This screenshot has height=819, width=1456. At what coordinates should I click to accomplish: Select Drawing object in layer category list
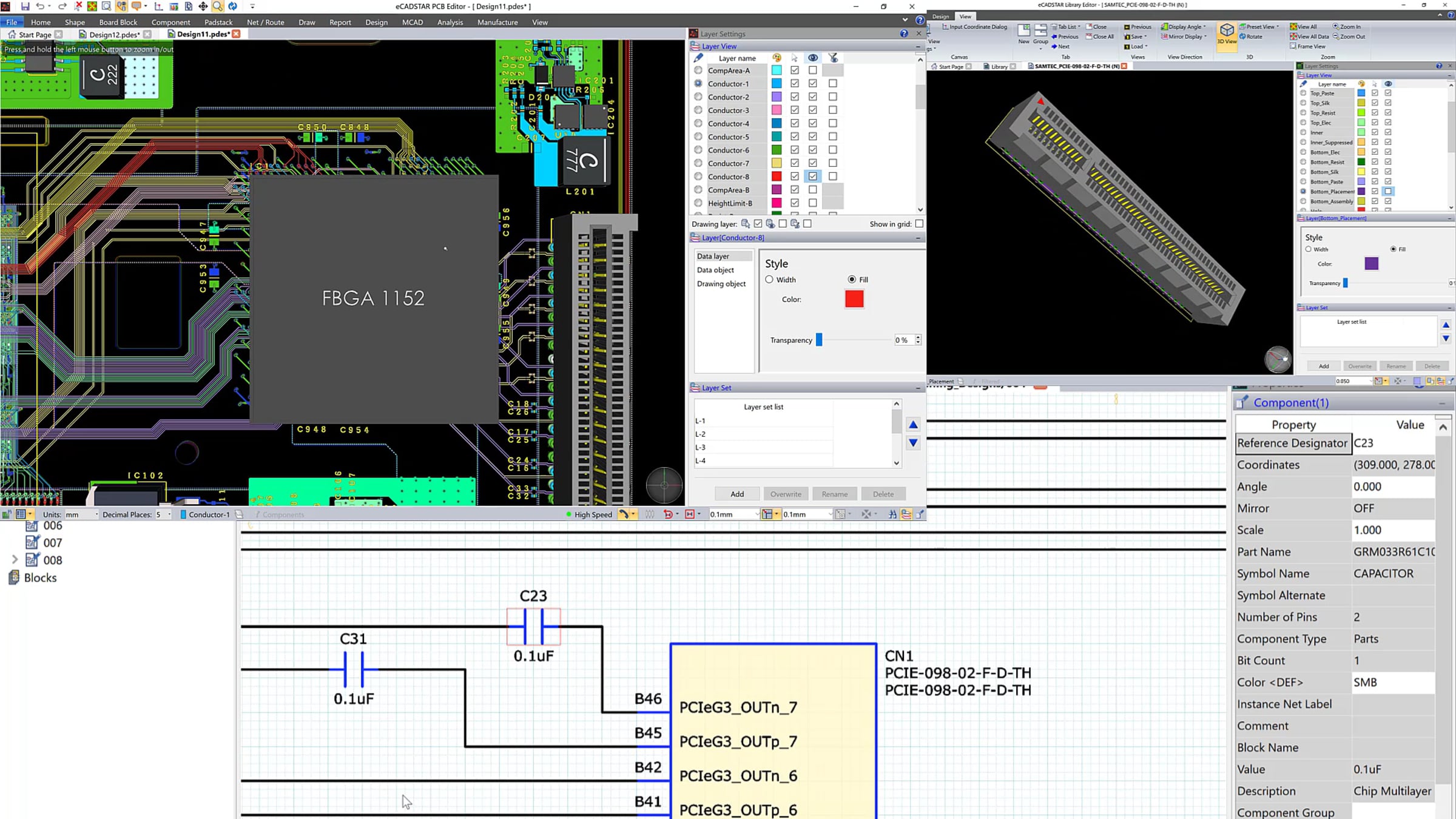[x=721, y=284]
